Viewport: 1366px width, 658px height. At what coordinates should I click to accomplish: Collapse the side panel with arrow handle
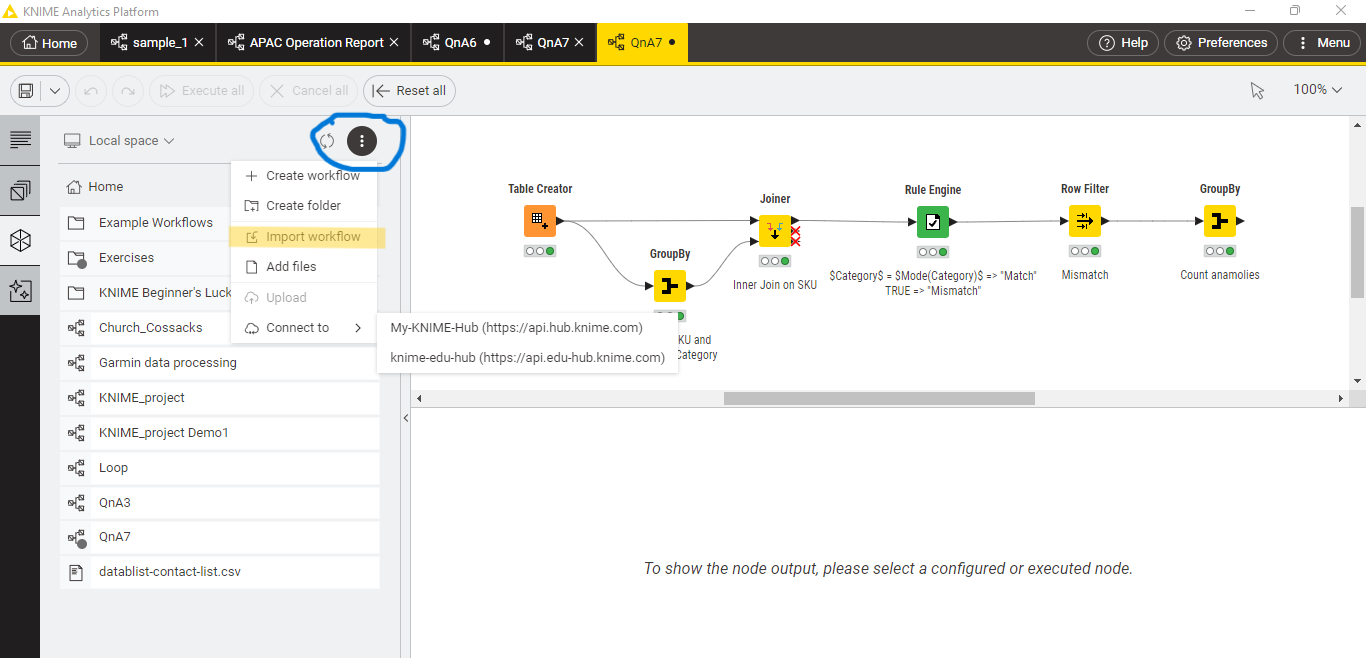406,418
